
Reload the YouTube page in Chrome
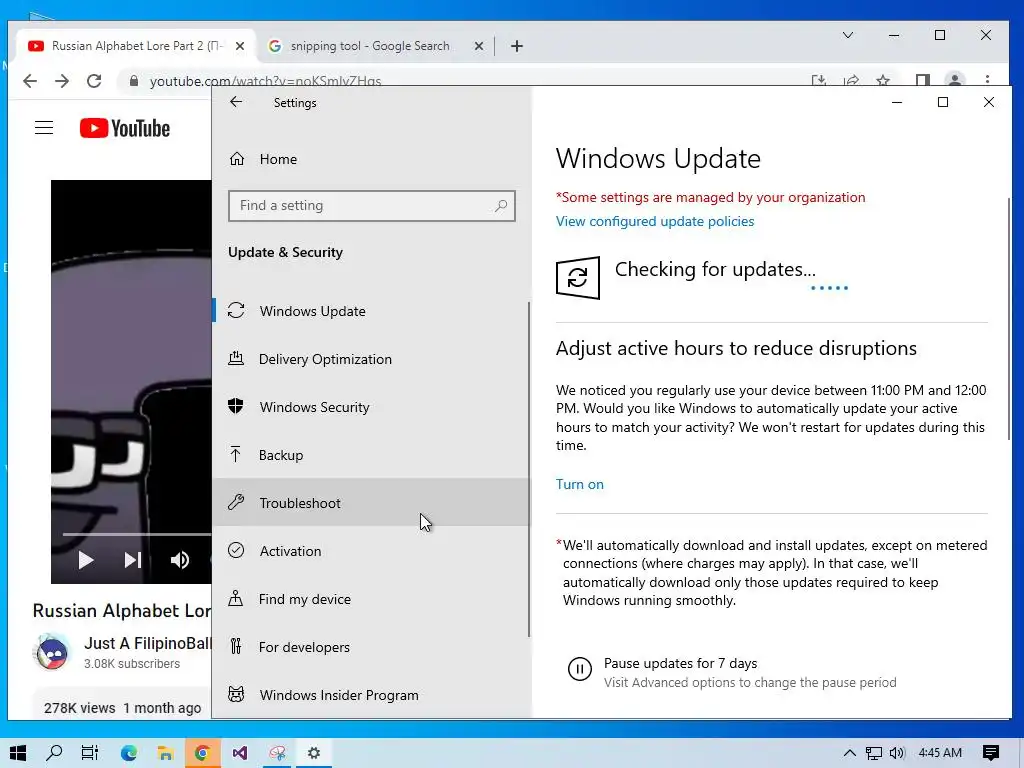click(94, 80)
